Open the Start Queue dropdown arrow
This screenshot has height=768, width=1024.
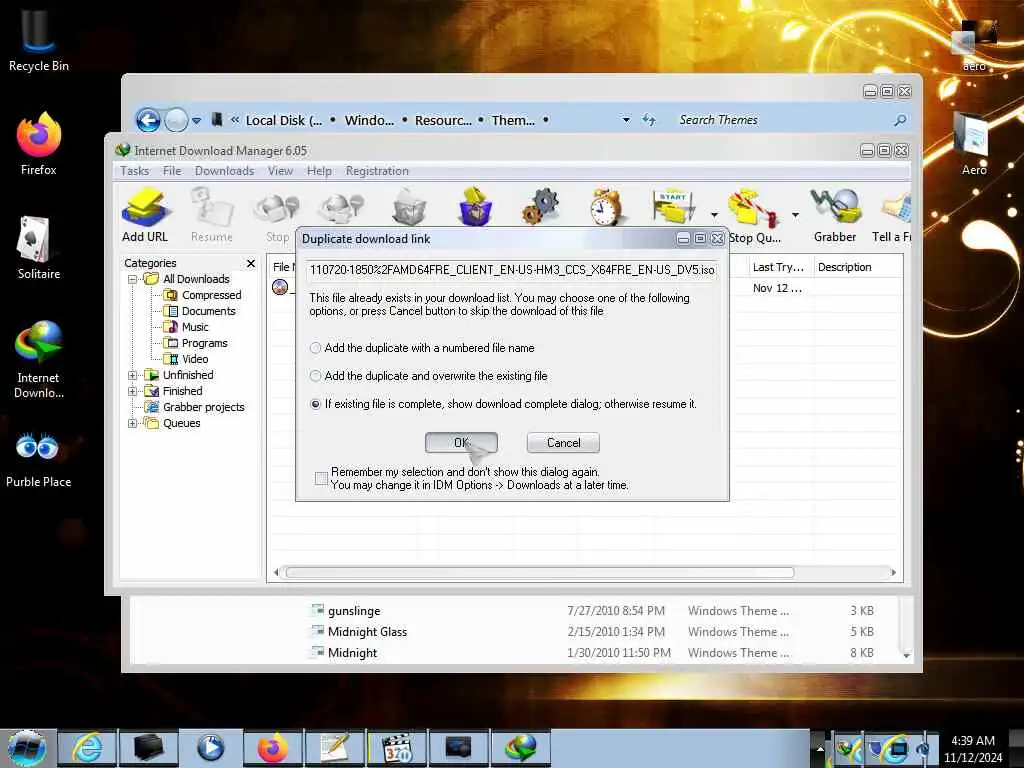(714, 215)
